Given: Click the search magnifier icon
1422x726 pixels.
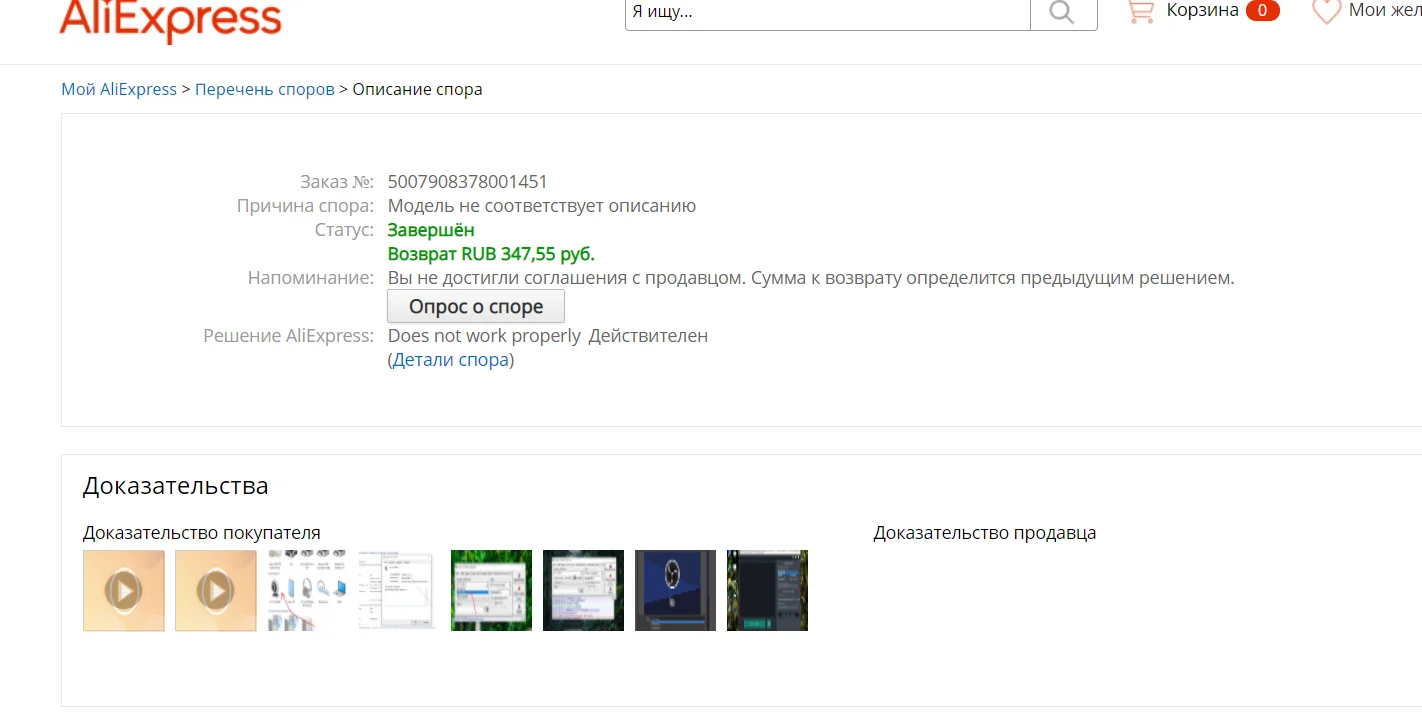Looking at the screenshot, I should tap(1063, 12).
